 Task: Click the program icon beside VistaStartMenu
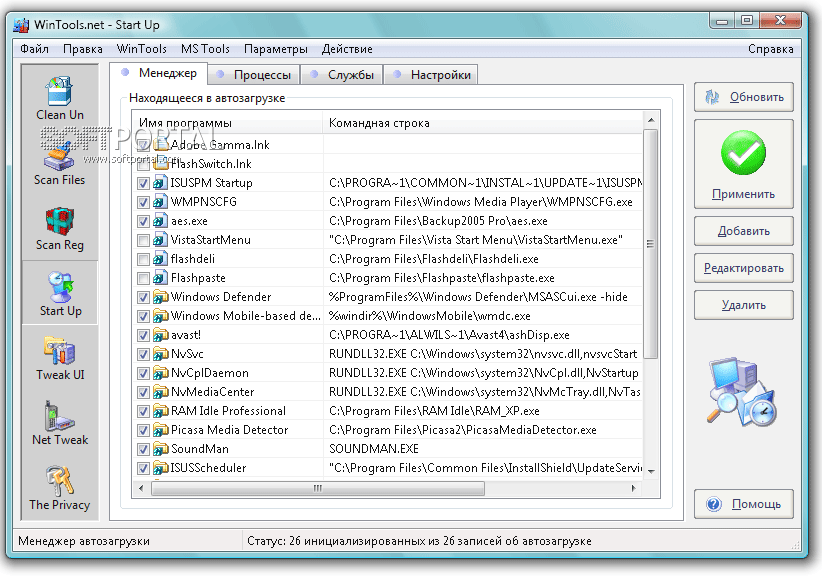[160, 240]
